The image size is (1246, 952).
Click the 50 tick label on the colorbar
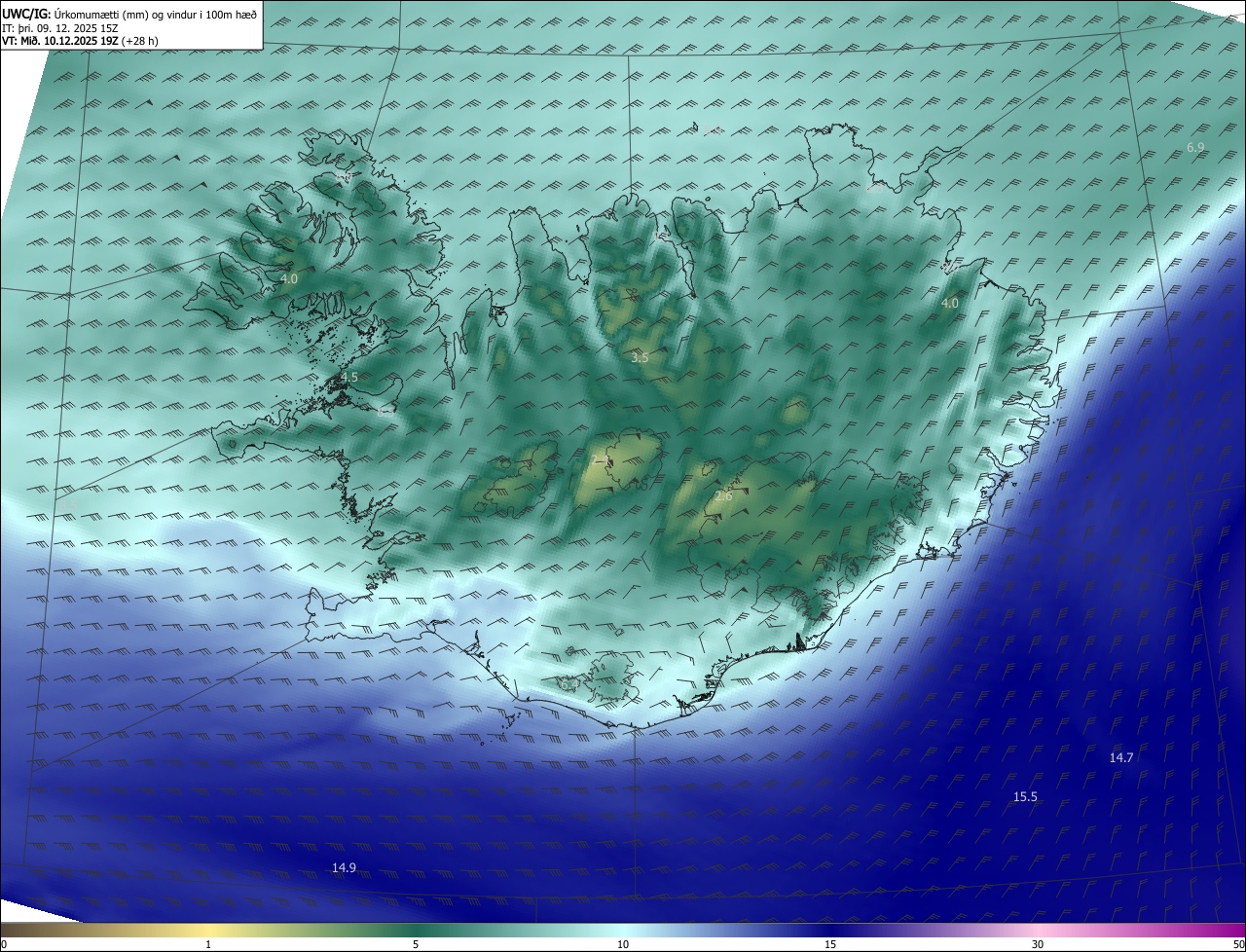tap(1238, 944)
